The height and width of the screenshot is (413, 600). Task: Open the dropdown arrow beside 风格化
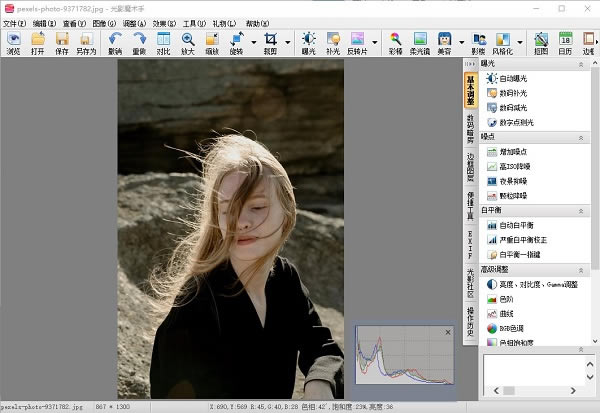[x=520, y=42]
